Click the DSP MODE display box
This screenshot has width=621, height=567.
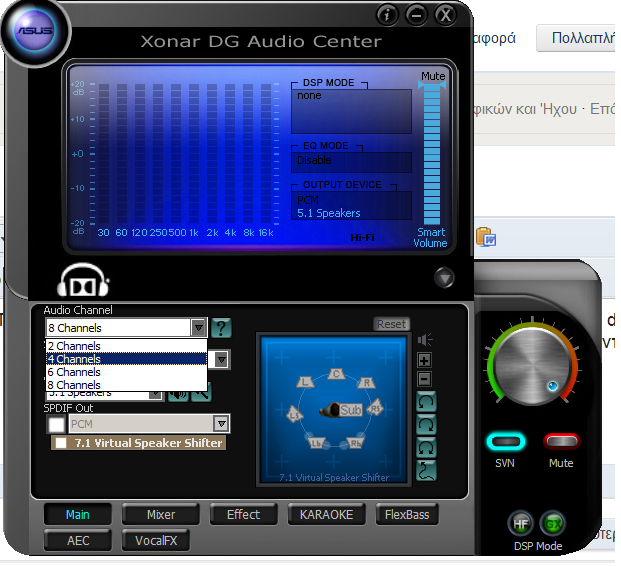[x=351, y=111]
